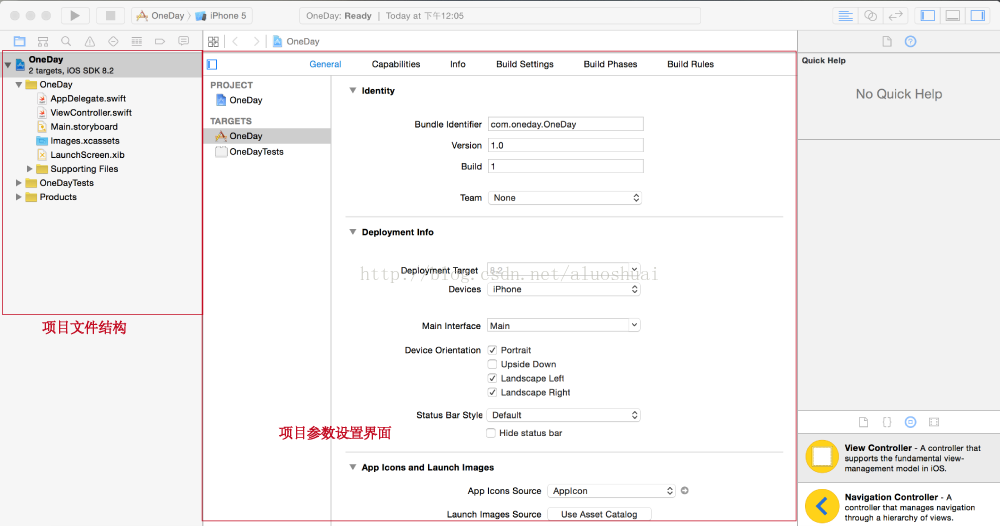Check Hide status bar
1000x526 pixels.
491,433
